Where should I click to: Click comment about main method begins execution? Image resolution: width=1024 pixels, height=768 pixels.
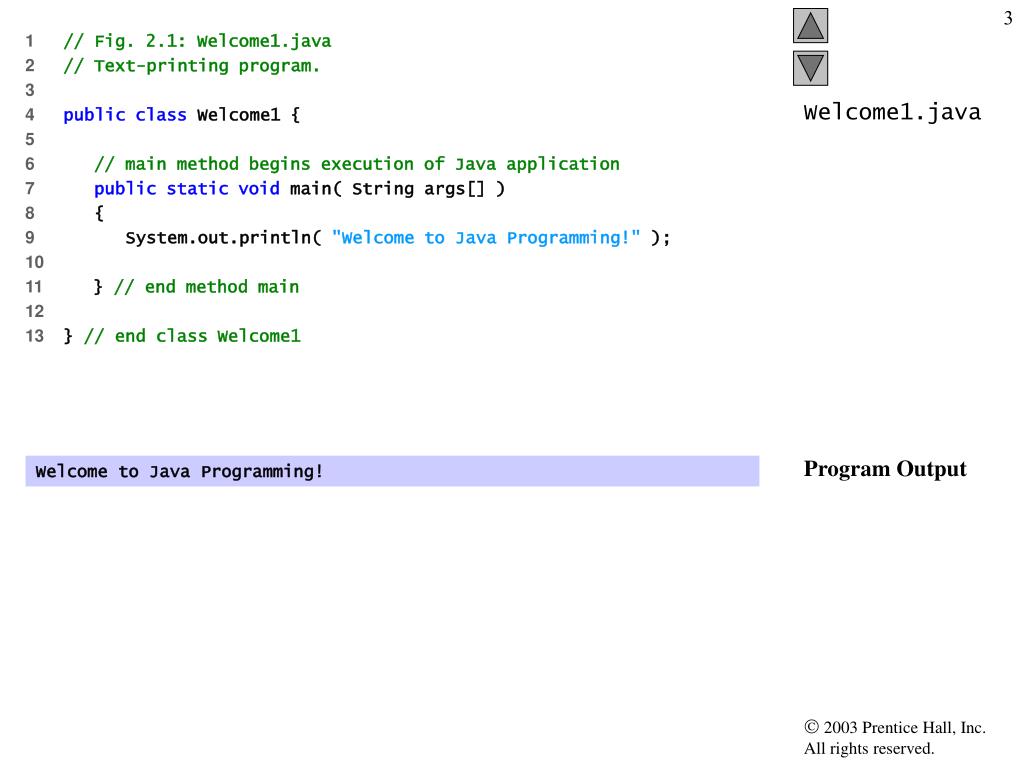[x=357, y=164]
